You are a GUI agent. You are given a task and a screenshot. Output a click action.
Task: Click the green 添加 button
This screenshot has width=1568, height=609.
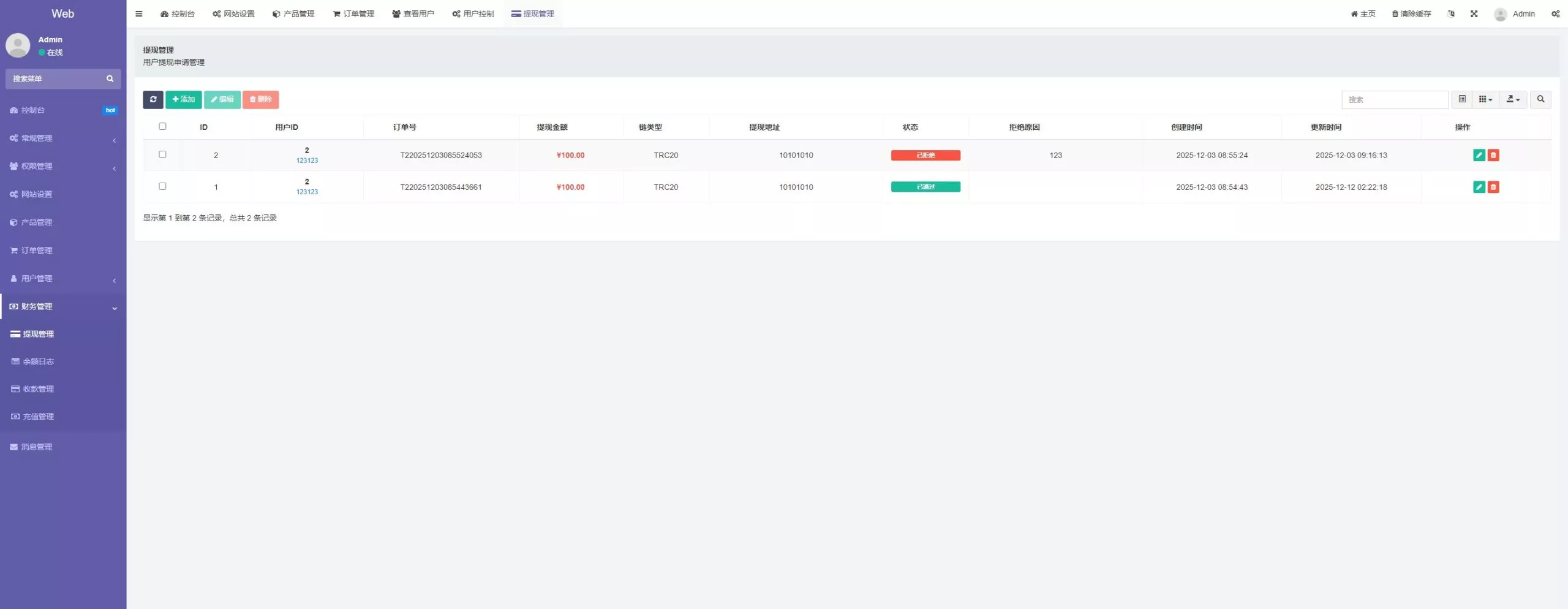[183, 99]
